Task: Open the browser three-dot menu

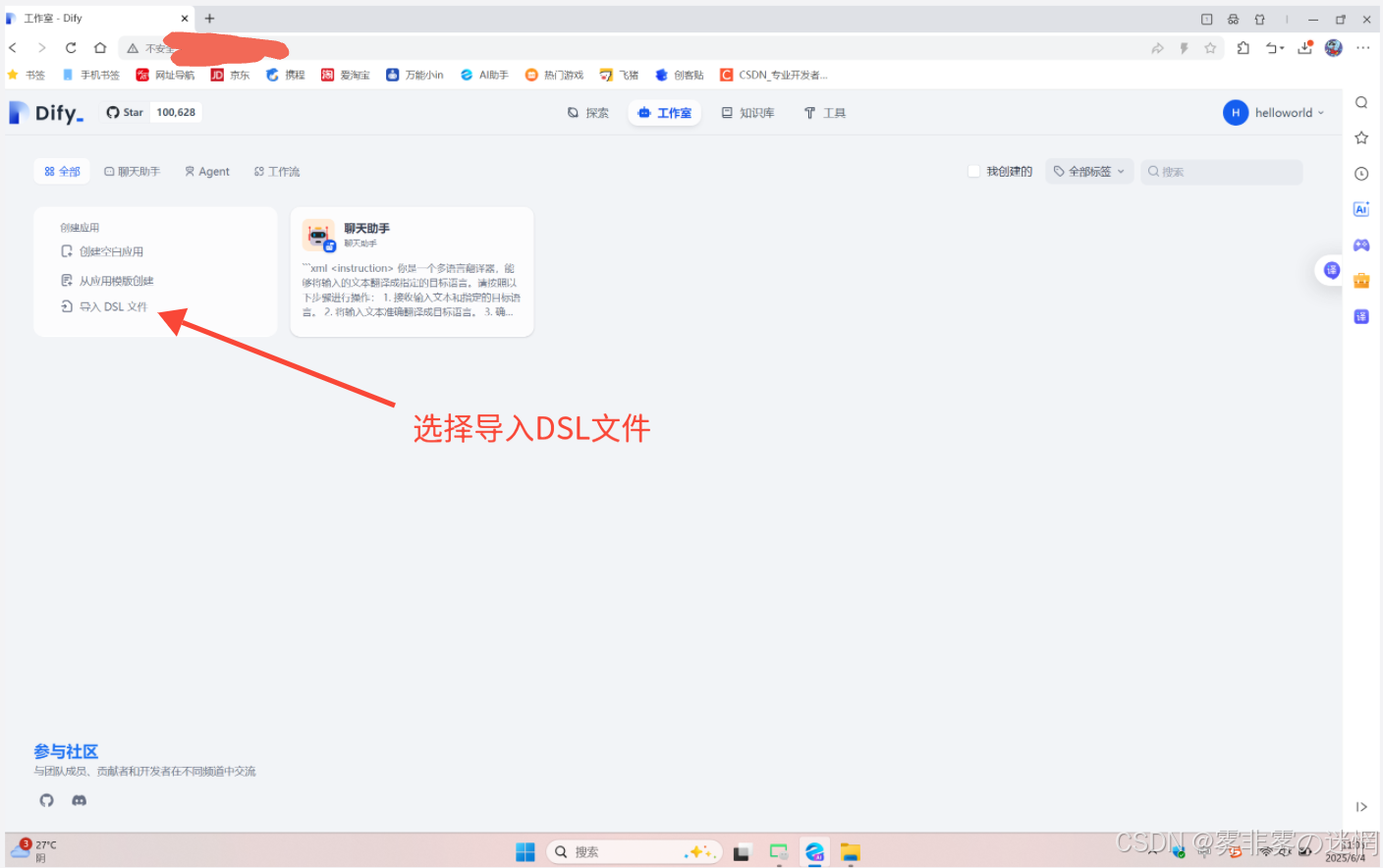Action: point(1363,47)
